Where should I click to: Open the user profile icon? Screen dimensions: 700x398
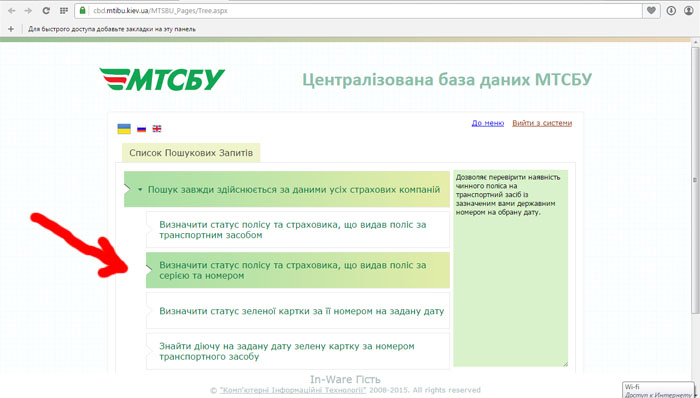(688, 11)
